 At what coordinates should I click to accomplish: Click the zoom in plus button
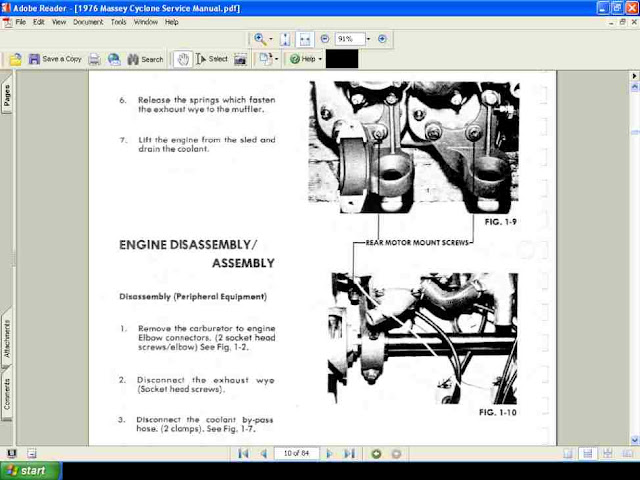point(382,39)
